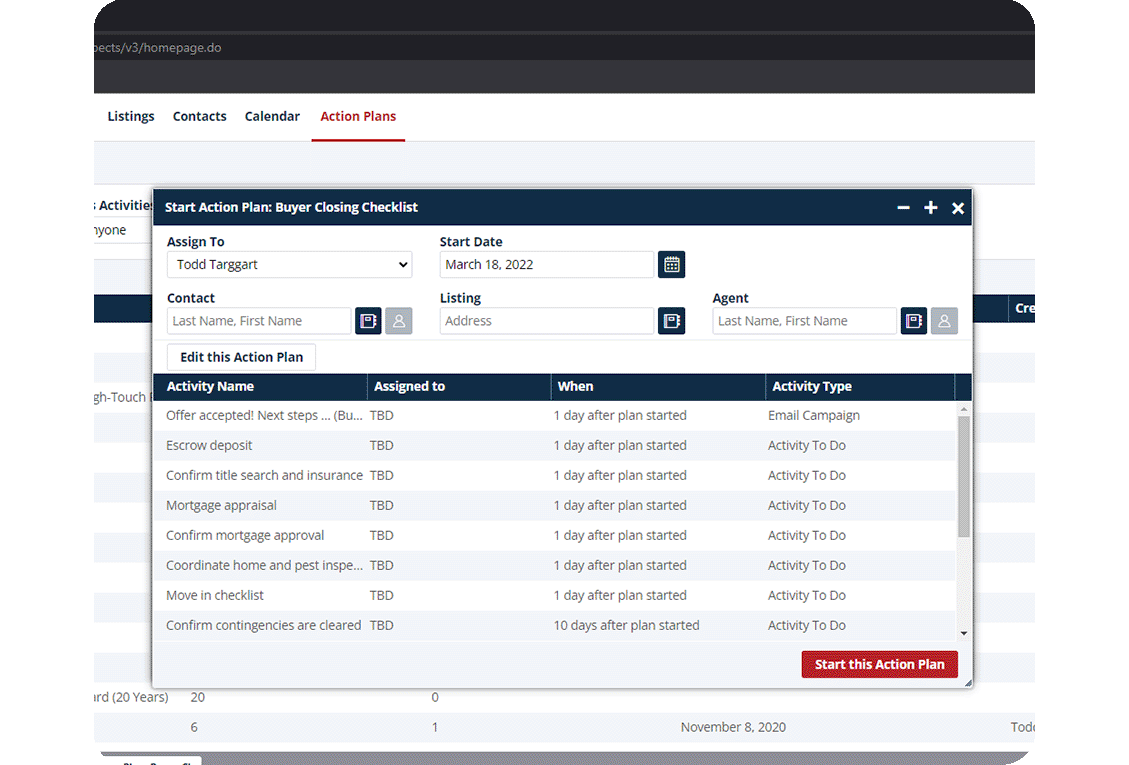Viewport: 1129px width, 765px height.
Task: Sort by Assigned to column header
Action: pyautogui.click(x=459, y=387)
